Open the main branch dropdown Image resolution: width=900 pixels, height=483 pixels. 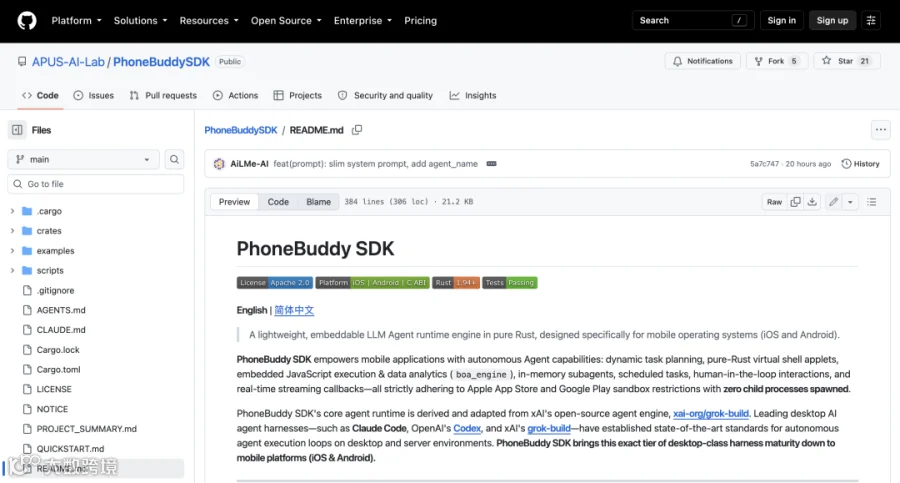[x=83, y=159]
